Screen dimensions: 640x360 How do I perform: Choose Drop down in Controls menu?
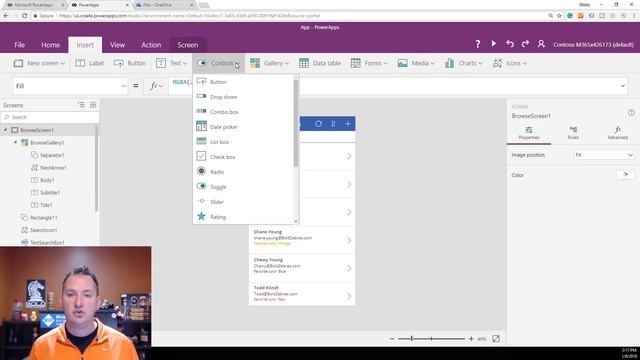click(243, 97)
